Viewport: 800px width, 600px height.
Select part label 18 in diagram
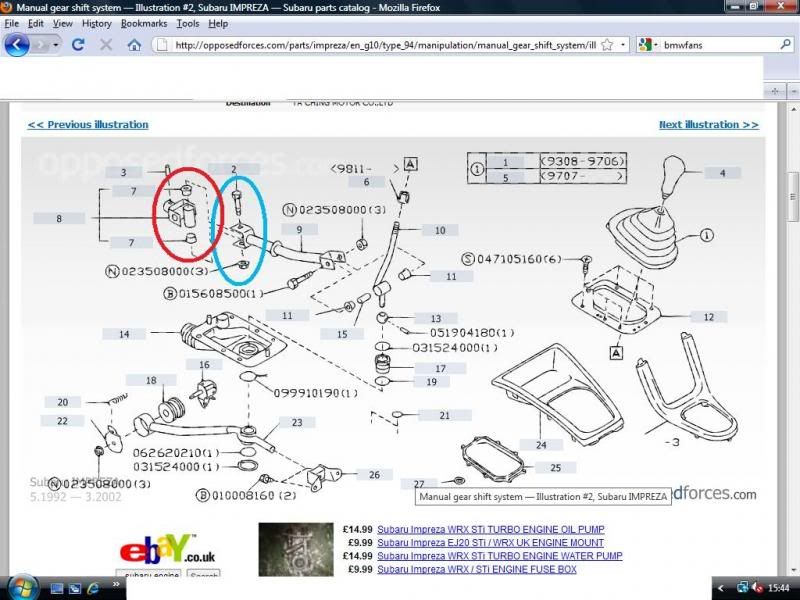tap(151, 380)
